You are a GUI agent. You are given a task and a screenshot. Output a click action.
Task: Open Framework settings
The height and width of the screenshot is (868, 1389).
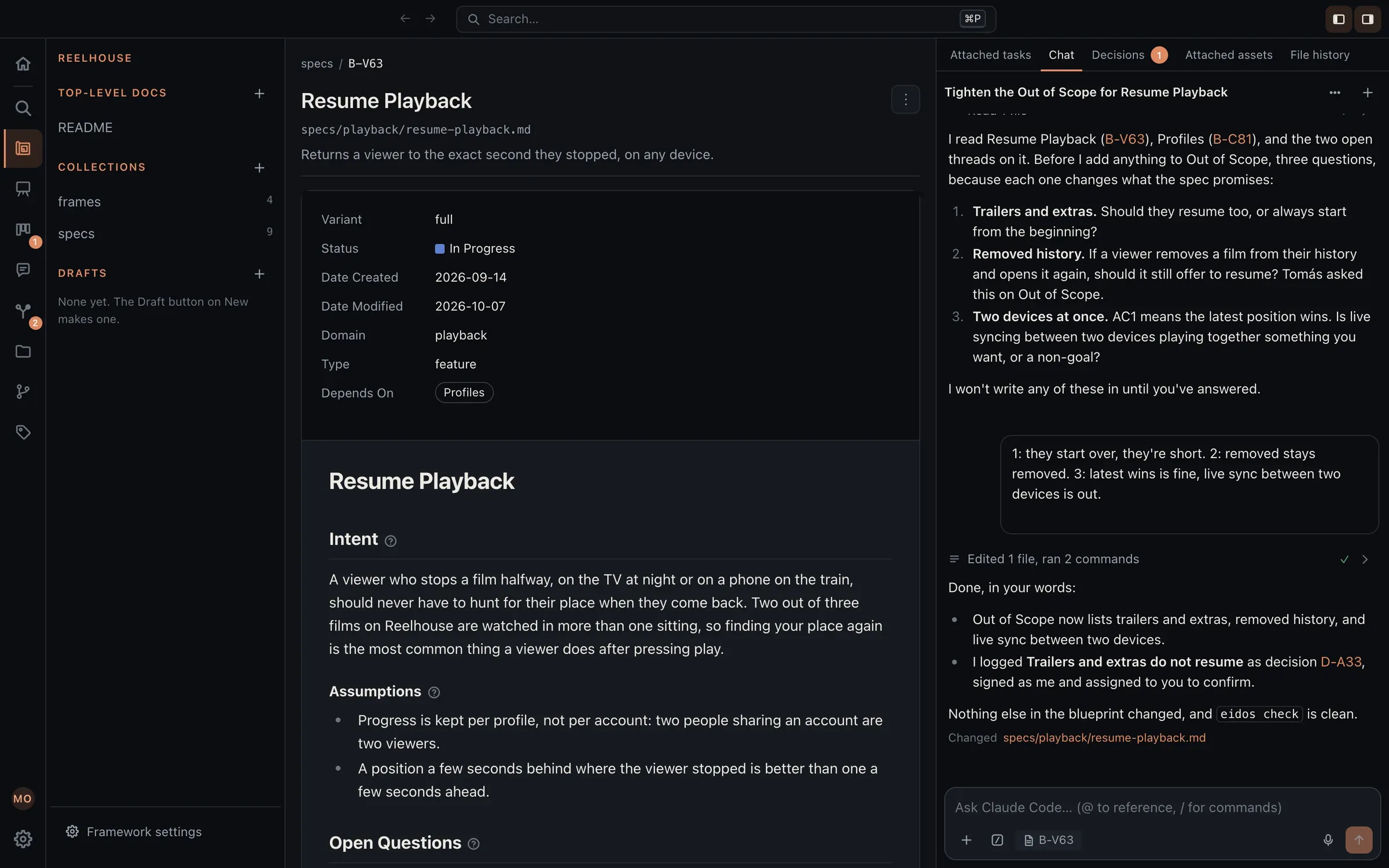tap(134, 832)
